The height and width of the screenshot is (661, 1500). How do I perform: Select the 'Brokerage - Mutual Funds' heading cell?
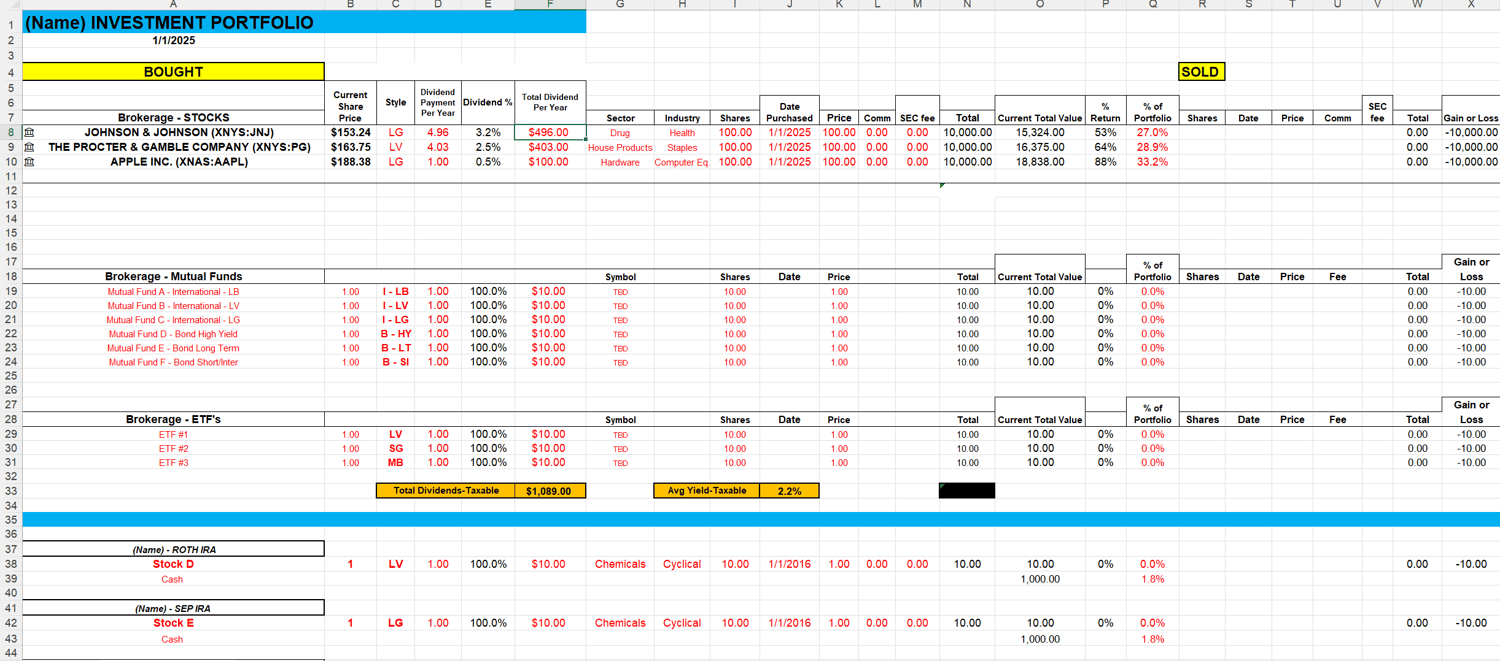click(173, 277)
